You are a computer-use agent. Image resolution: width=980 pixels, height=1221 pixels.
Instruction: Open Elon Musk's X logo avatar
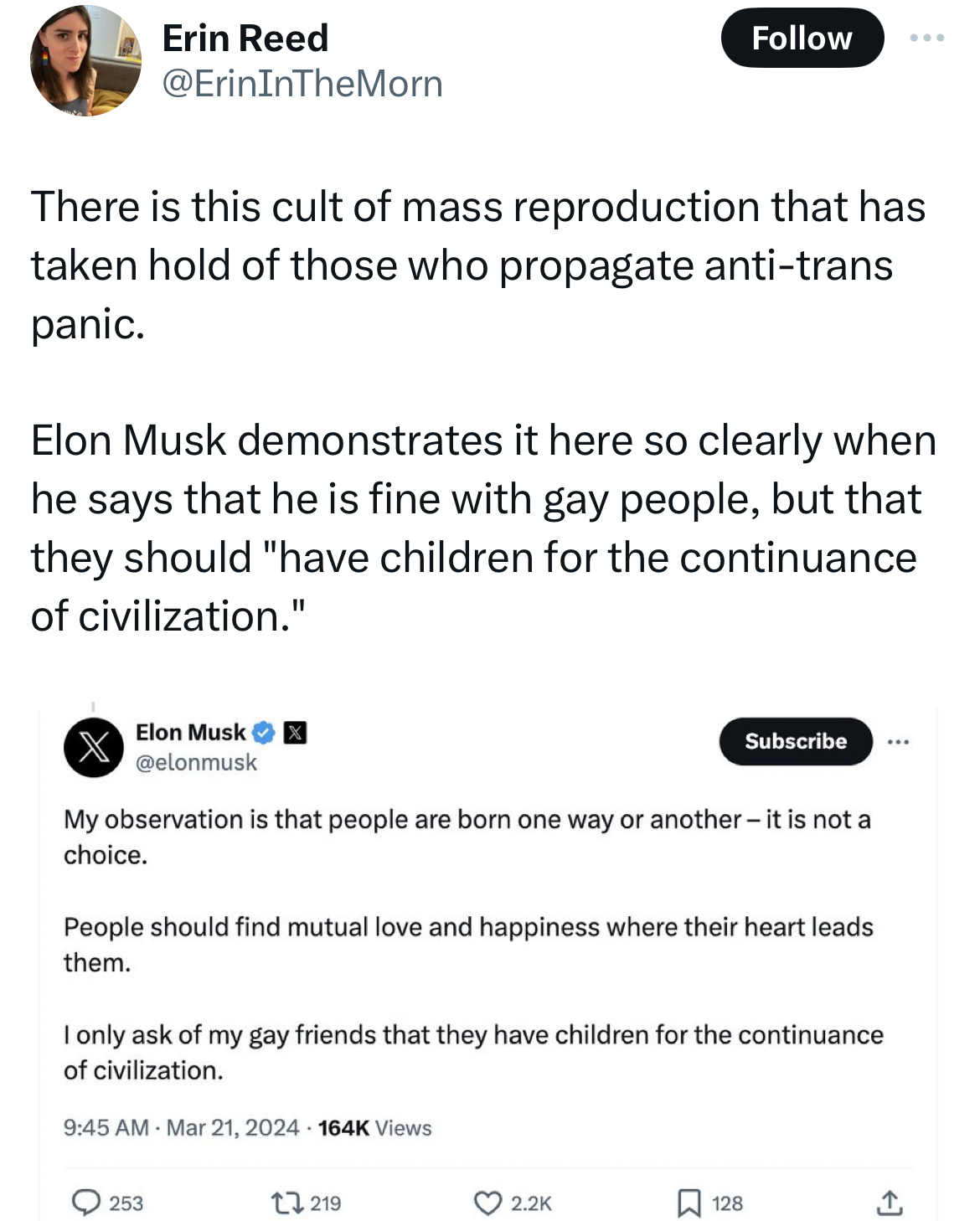[x=94, y=747]
